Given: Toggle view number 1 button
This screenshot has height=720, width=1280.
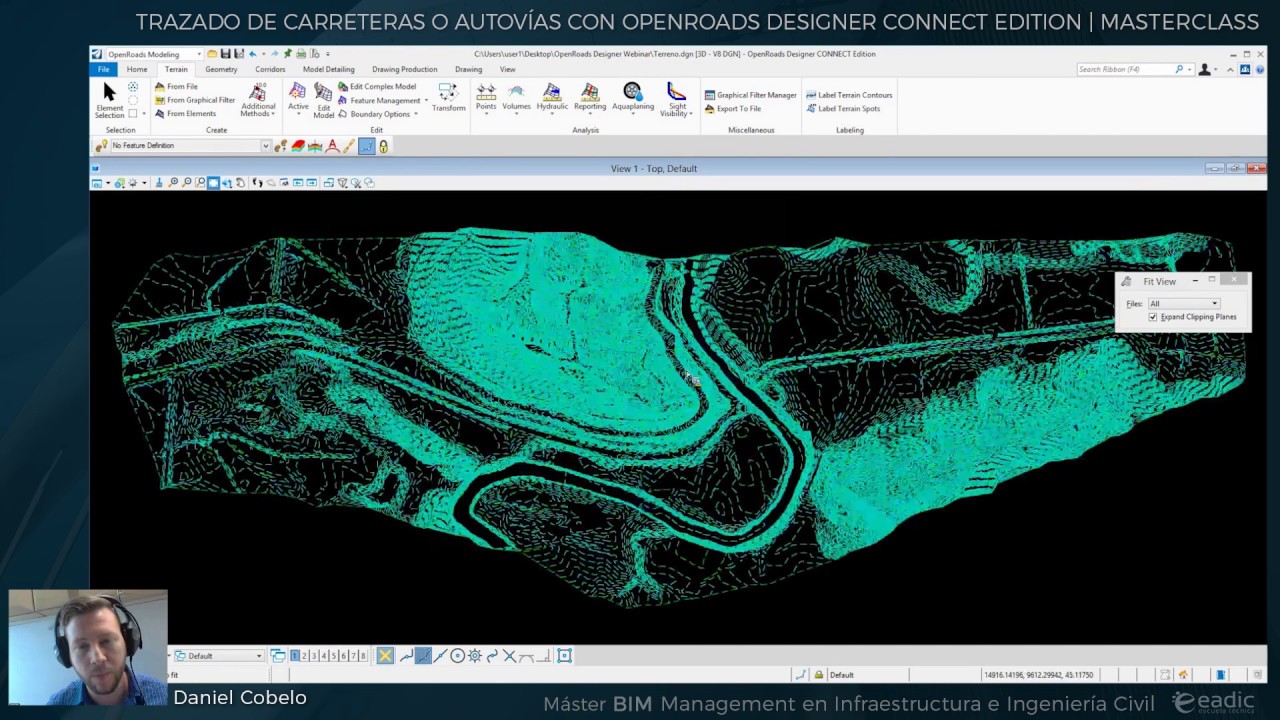Looking at the screenshot, I should point(295,656).
